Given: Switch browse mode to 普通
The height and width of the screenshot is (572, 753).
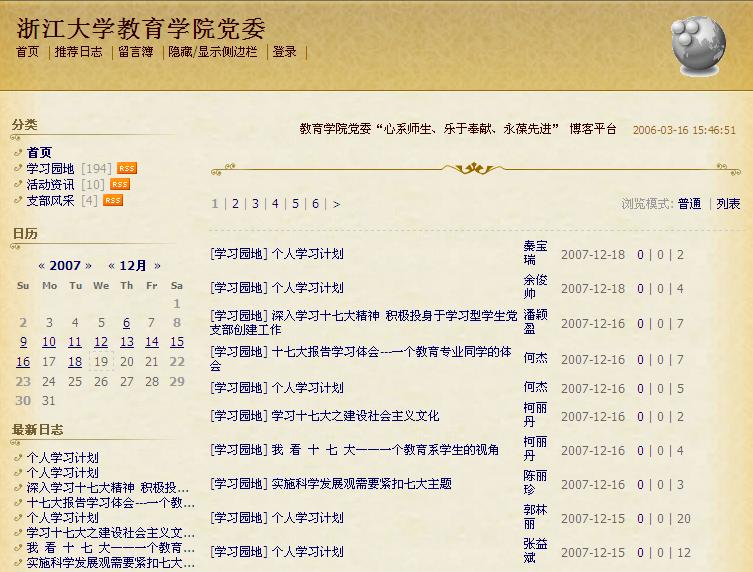Looking at the screenshot, I should click(689, 204).
